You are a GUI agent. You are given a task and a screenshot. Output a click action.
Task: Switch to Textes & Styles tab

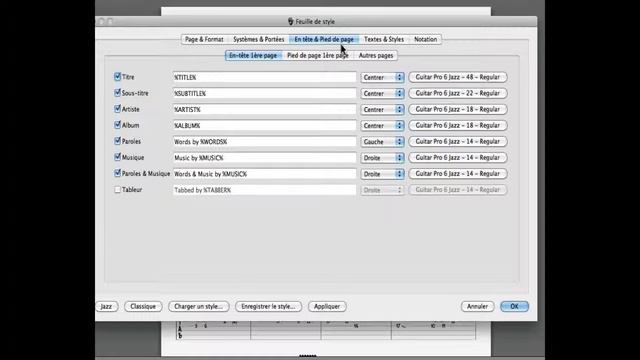pyautogui.click(x=384, y=39)
